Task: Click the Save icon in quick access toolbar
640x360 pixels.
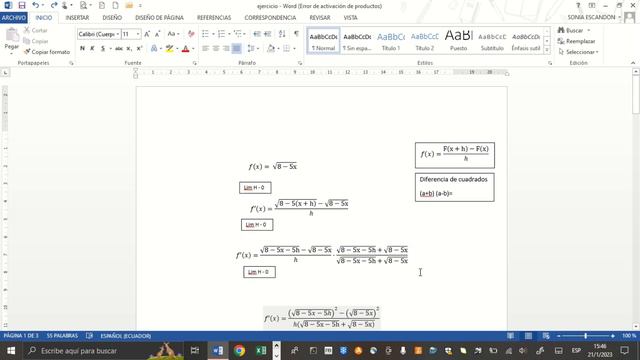Action: (22, 5)
